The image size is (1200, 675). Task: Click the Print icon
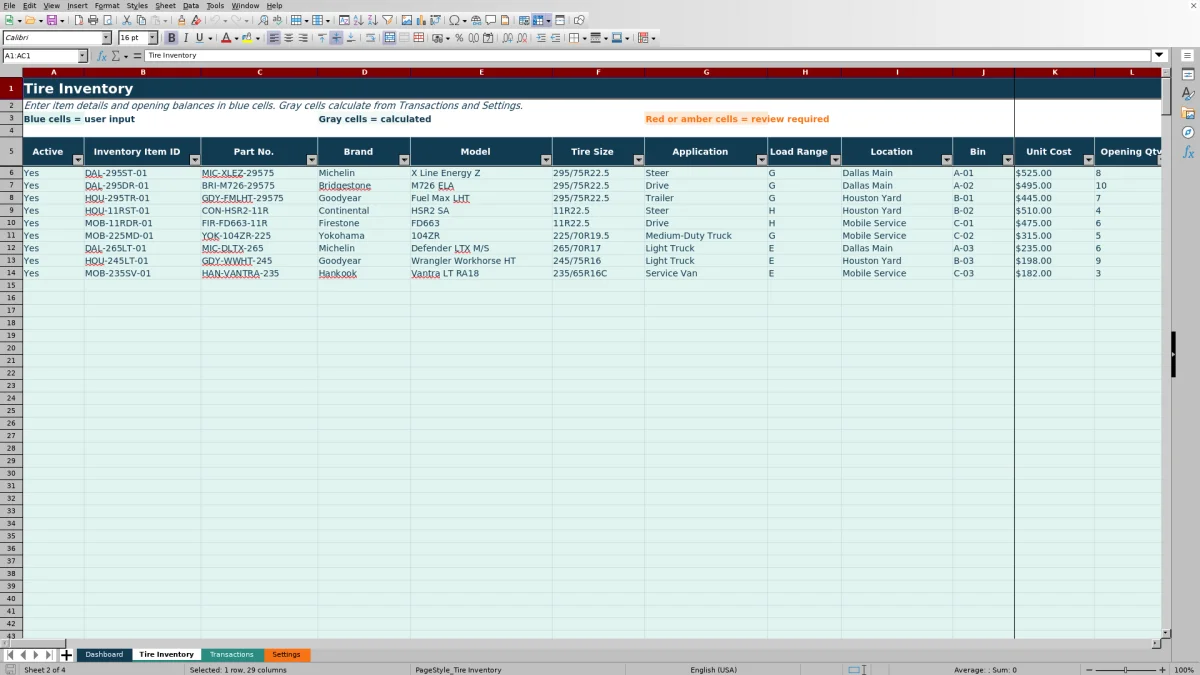pyautogui.click(x=92, y=20)
